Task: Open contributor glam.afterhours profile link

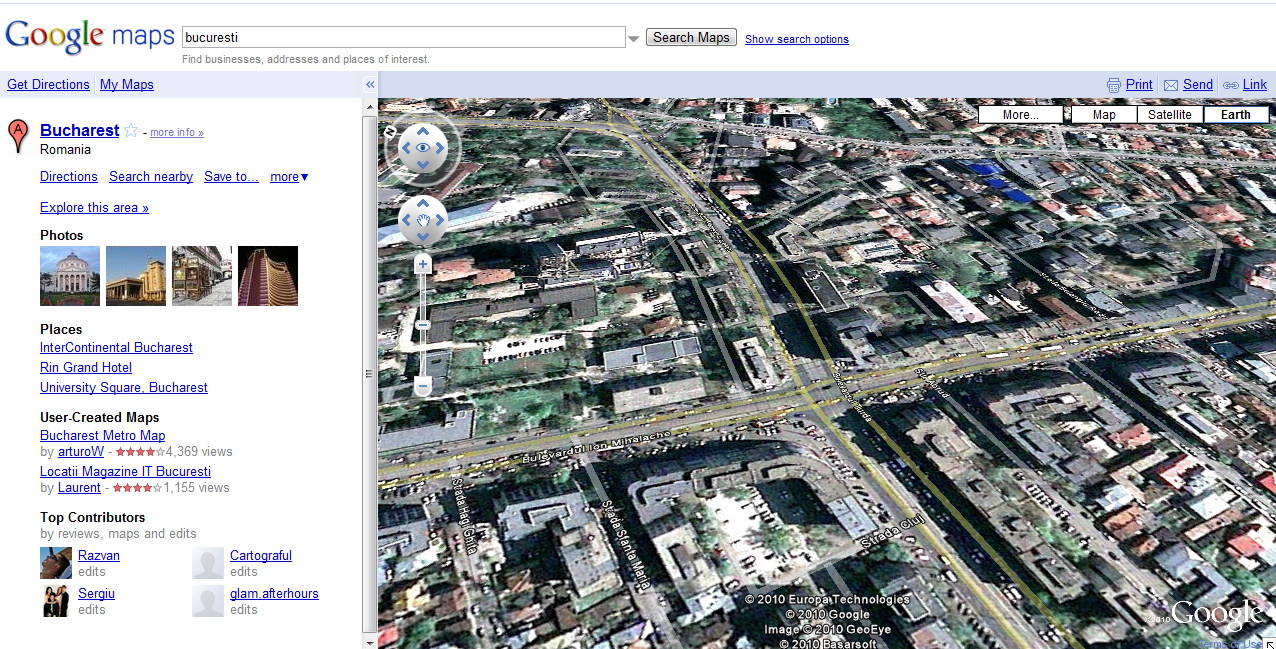Action: pyautogui.click(x=274, y=594)
